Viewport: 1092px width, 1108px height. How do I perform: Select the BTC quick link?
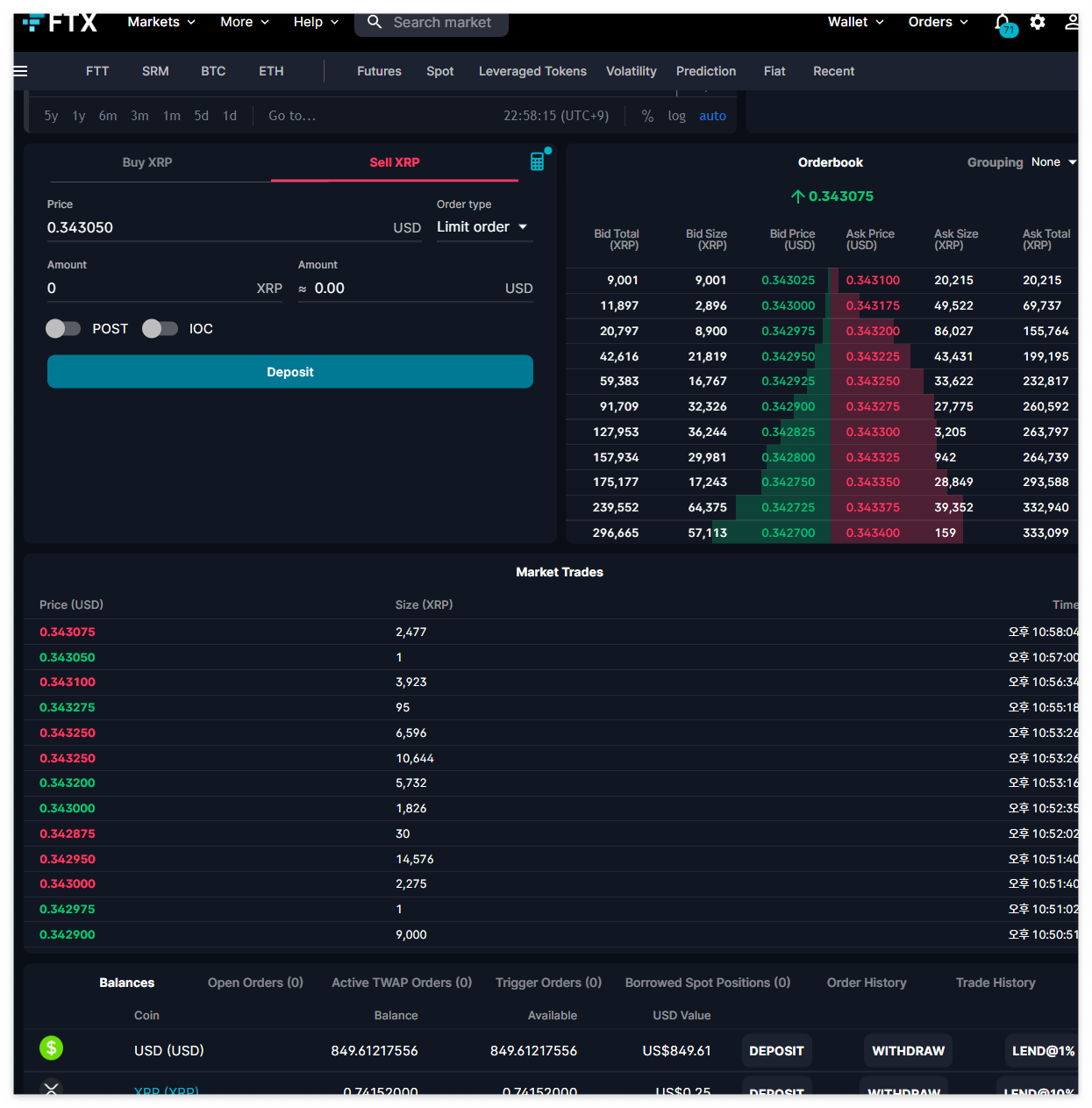click(213, 71)
